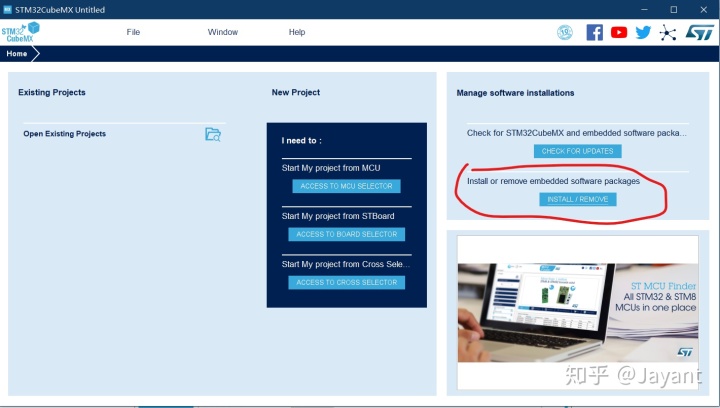Click the CHECK FOR UPDATES button
This screenshot has width=720, height=408.
pos(578,151)
